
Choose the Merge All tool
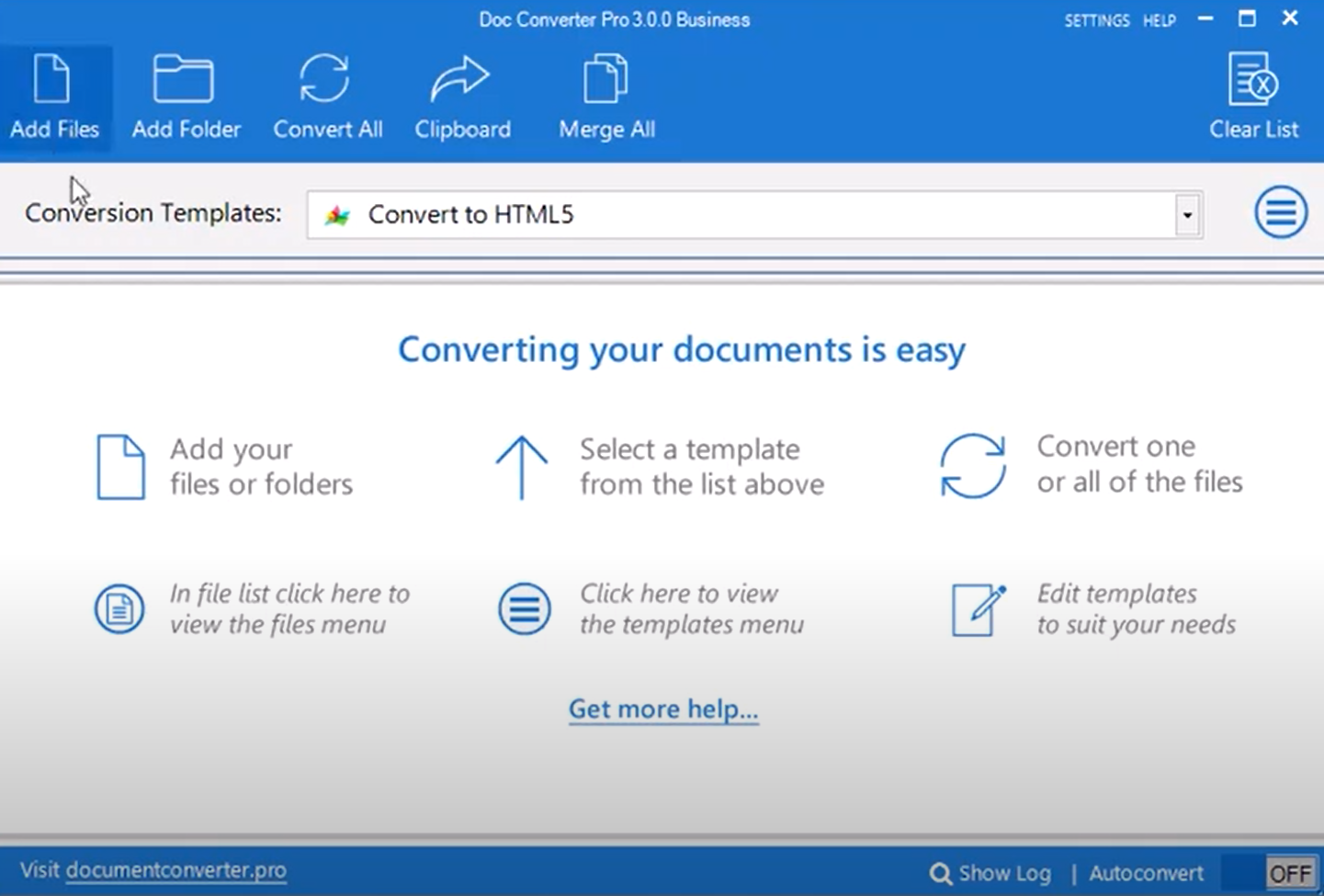click(606, 97)
